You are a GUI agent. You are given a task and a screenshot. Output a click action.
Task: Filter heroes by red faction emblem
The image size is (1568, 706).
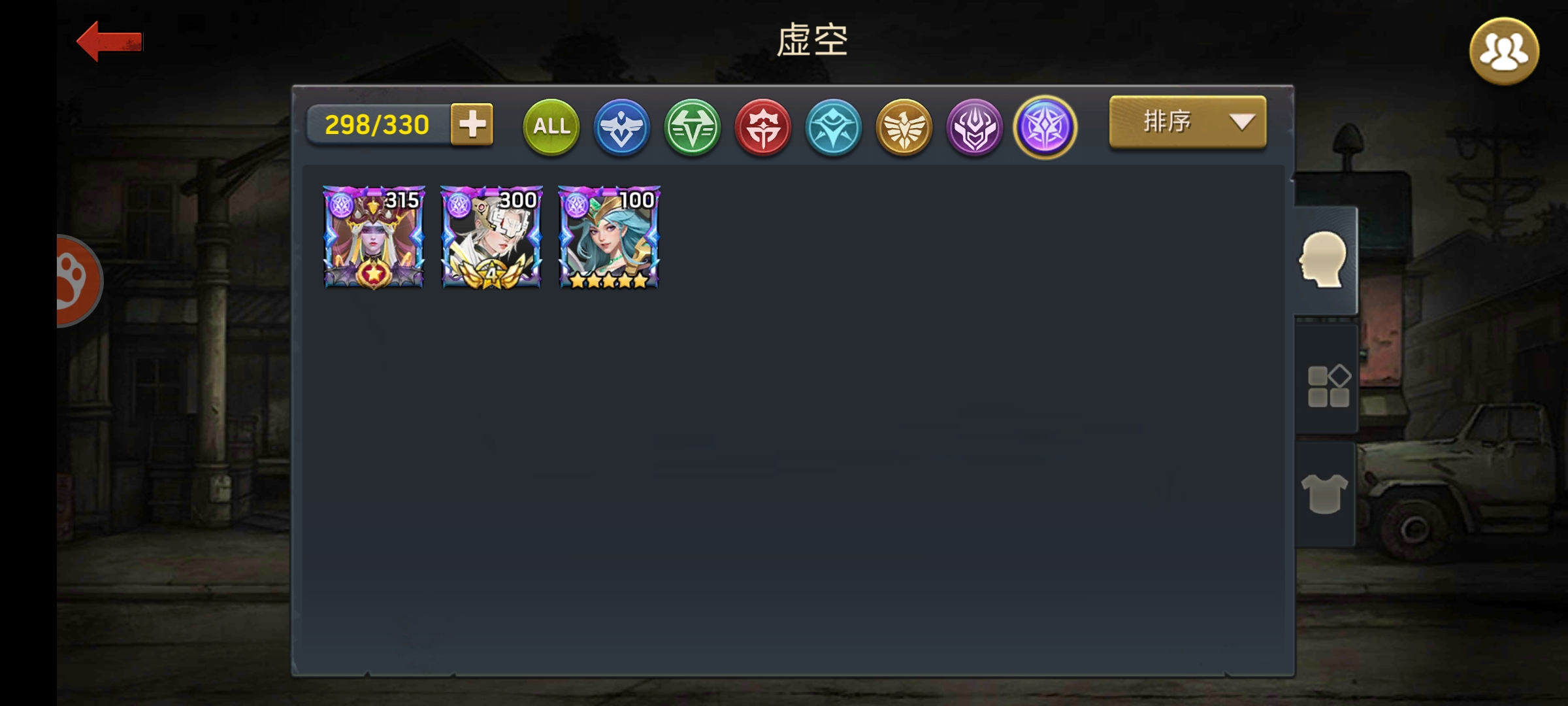[x=762, y=127]
